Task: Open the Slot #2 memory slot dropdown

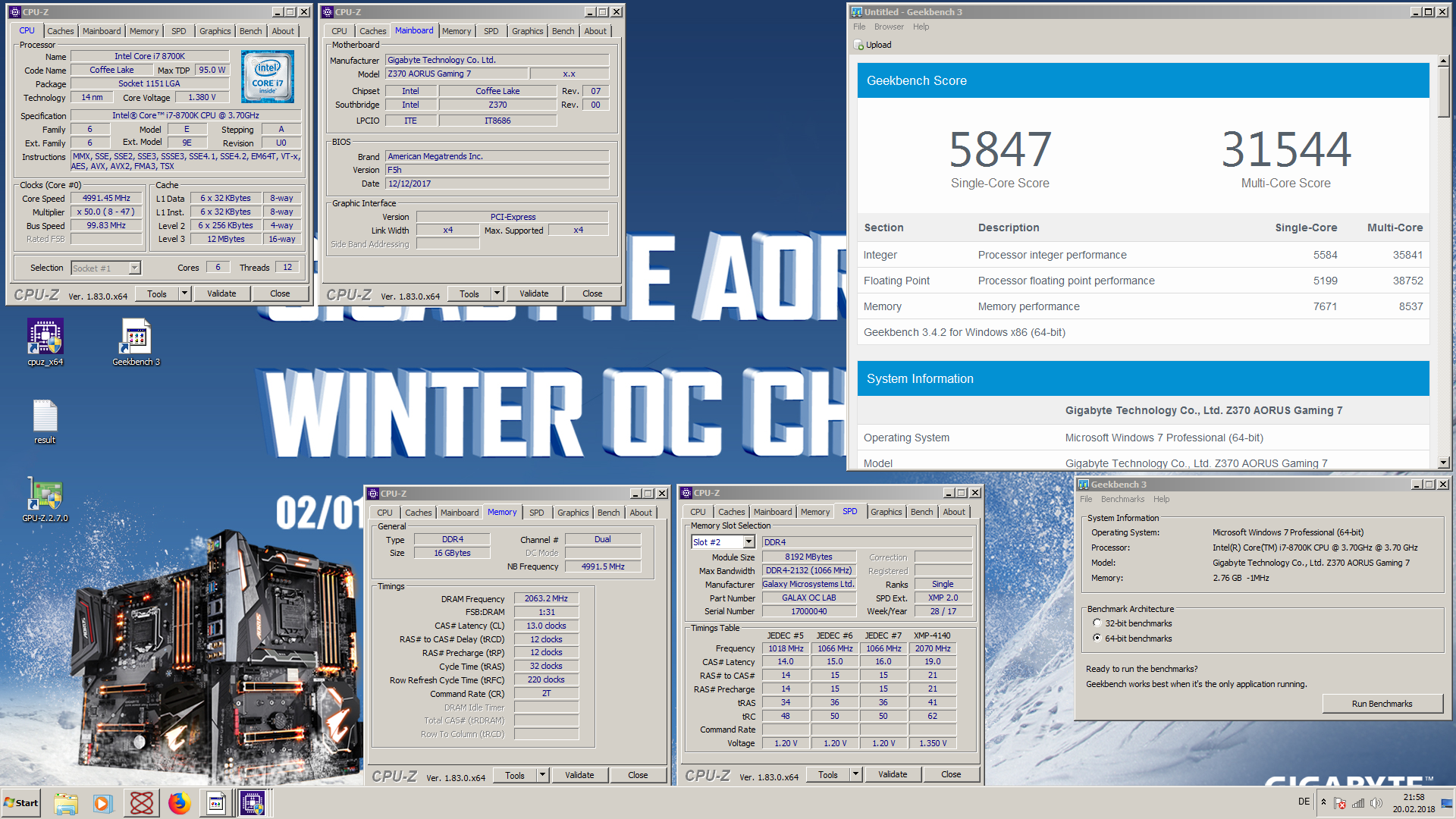Action: click(x=748, y=542)
